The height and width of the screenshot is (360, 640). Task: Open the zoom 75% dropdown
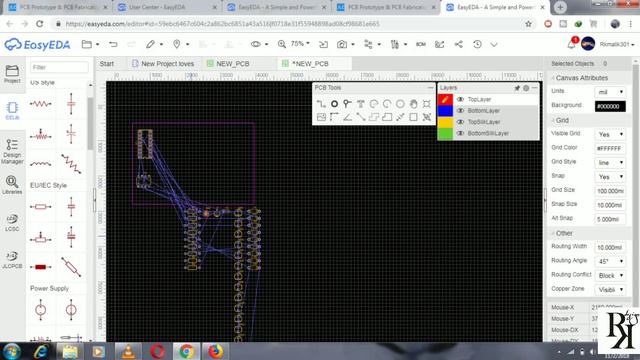click(x=300, y=44)
